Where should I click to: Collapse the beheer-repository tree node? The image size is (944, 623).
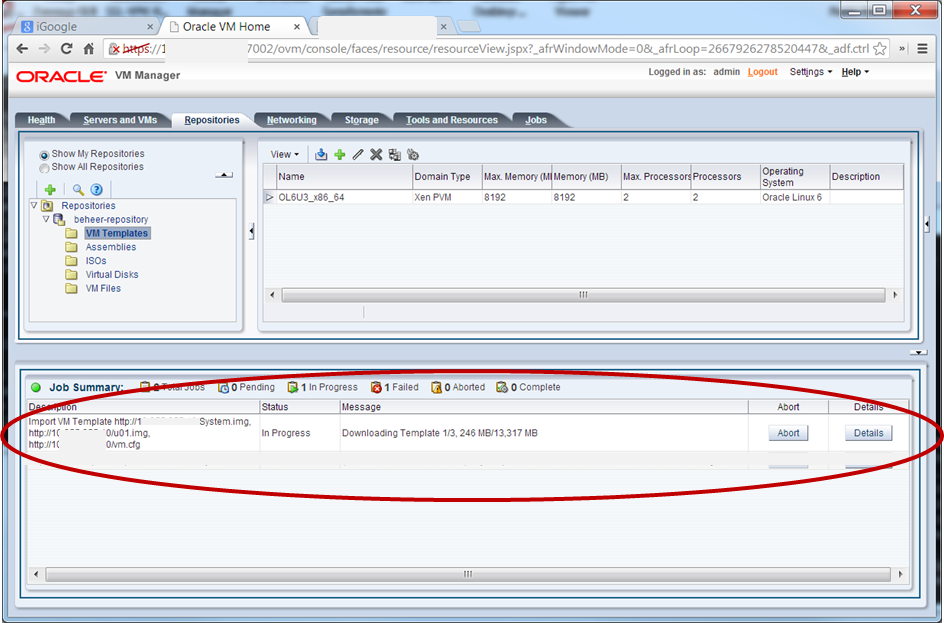[x=46, y=219]
